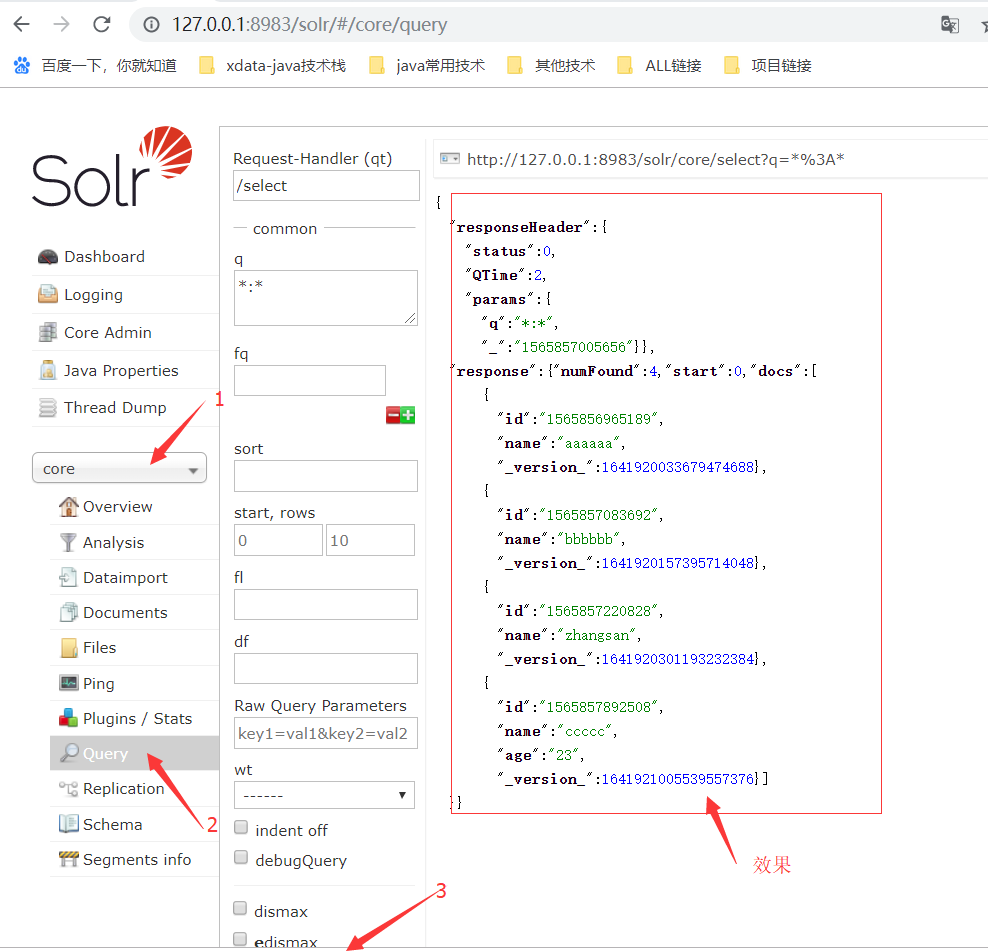Click the Logging clipboard icon
This screenshot has width=988, height=952.
[48, 294]
